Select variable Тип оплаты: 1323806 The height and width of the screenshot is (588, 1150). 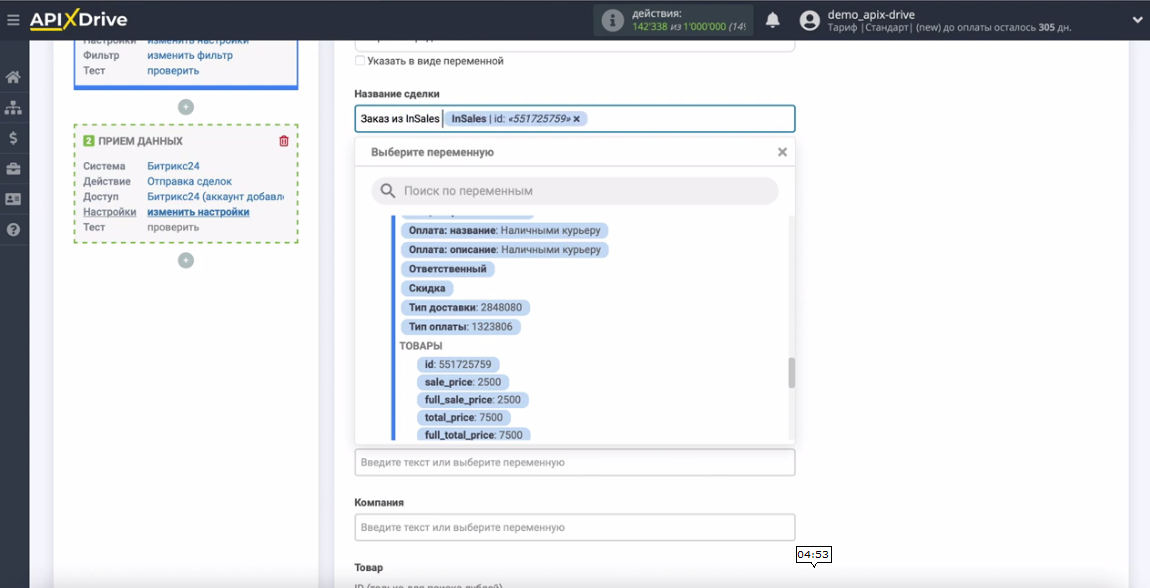[461, 326]
